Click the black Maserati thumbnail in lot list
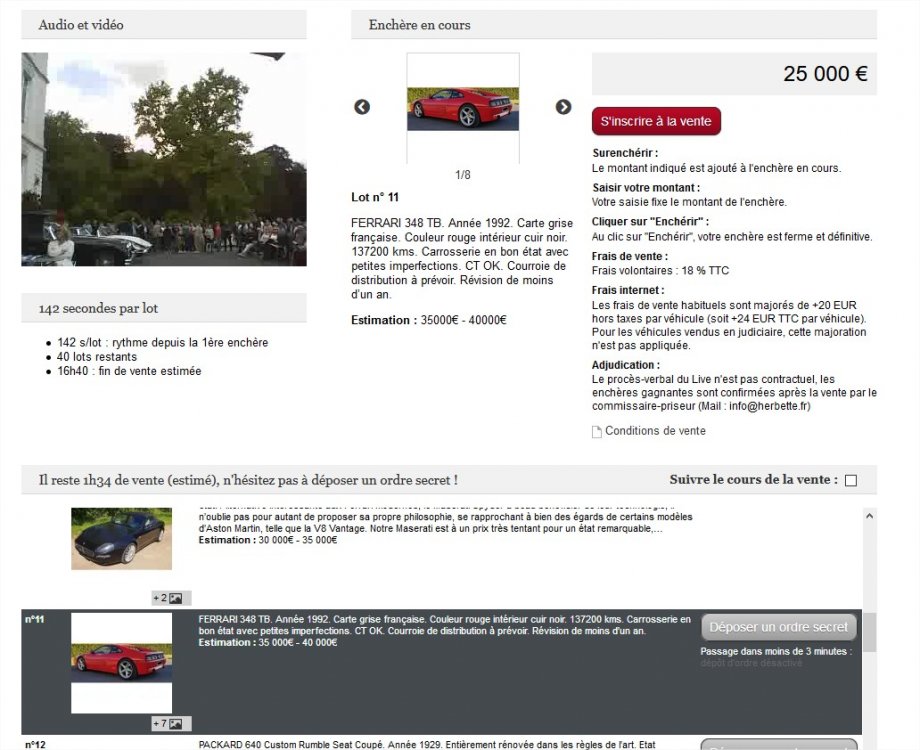 tap(121, 539)
